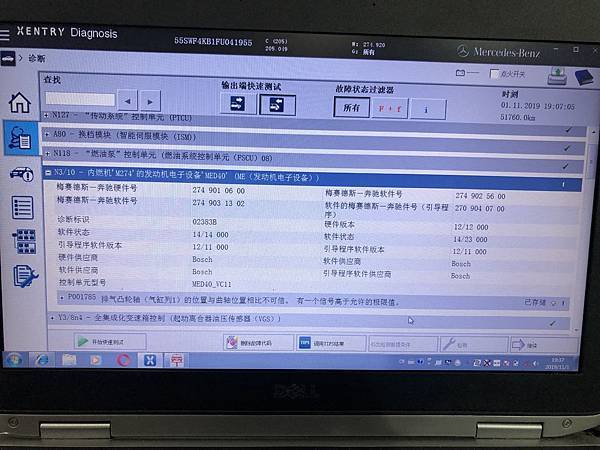Click the scroll up arrow of the list
The width and height of the screenshot is (600, 450).
593,132
